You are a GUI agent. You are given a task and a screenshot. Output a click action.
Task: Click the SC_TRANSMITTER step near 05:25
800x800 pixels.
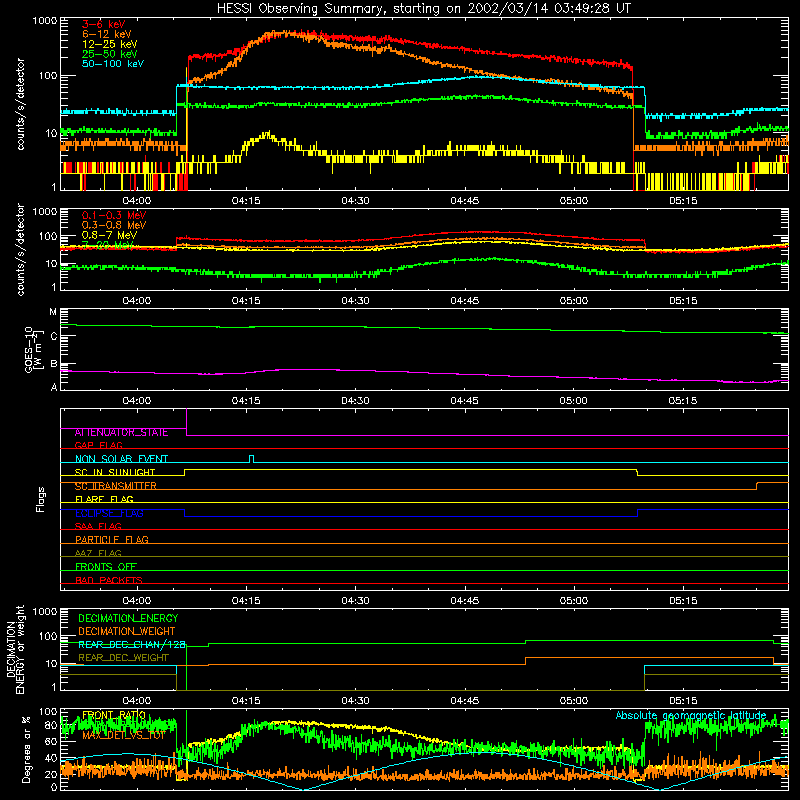(x=757, y=486)
